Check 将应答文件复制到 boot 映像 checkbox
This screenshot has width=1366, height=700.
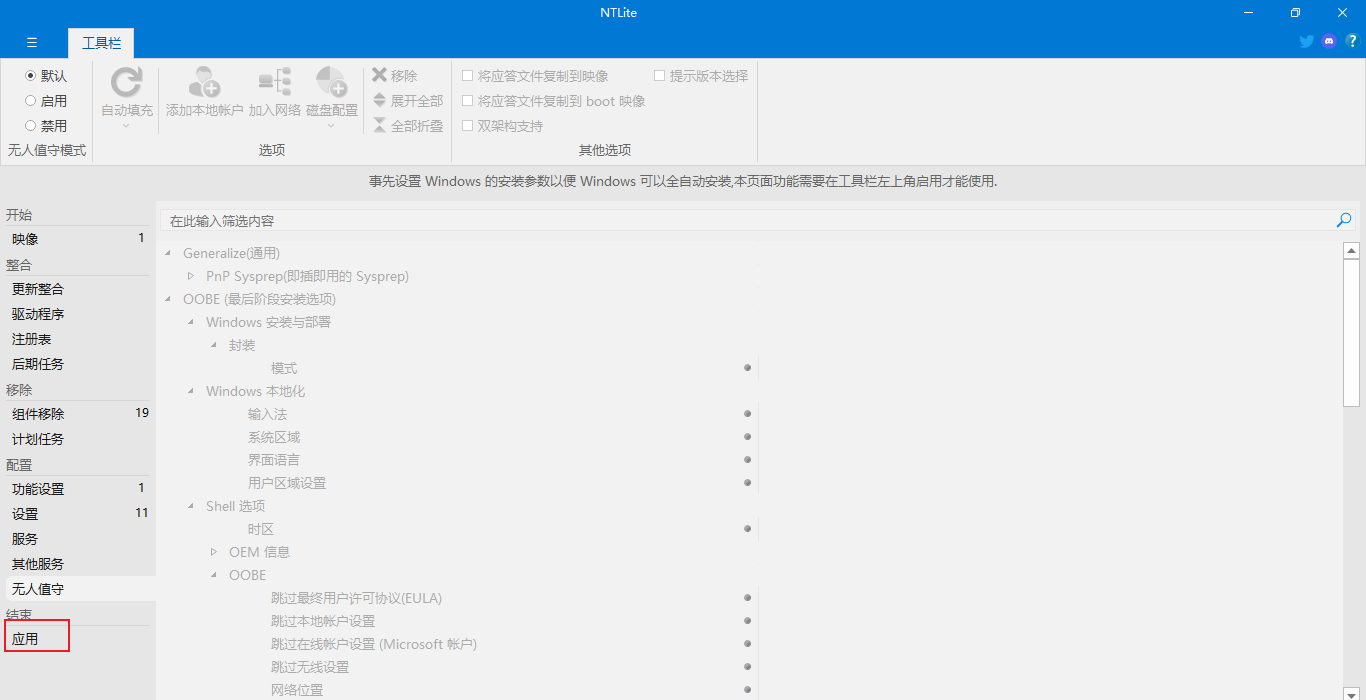[467, 100]
